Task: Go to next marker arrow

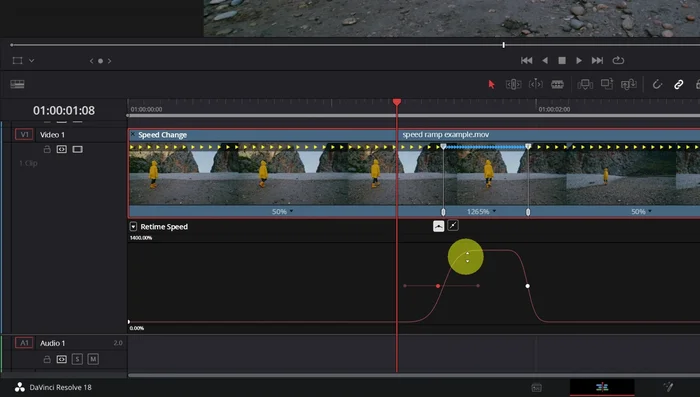Action: 109,61
